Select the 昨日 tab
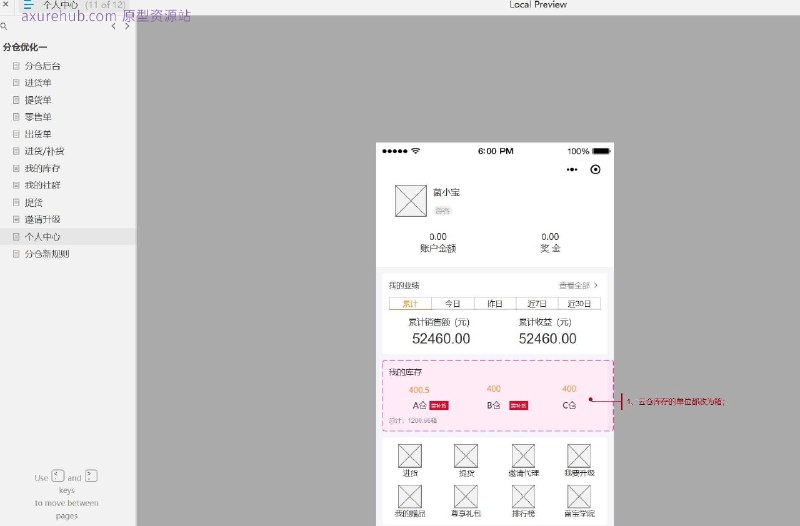800x526 pixels. click(x=495, y=304)
